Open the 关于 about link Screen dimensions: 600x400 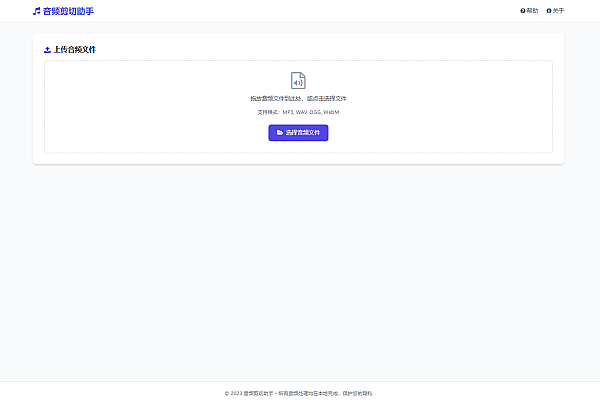558,11
